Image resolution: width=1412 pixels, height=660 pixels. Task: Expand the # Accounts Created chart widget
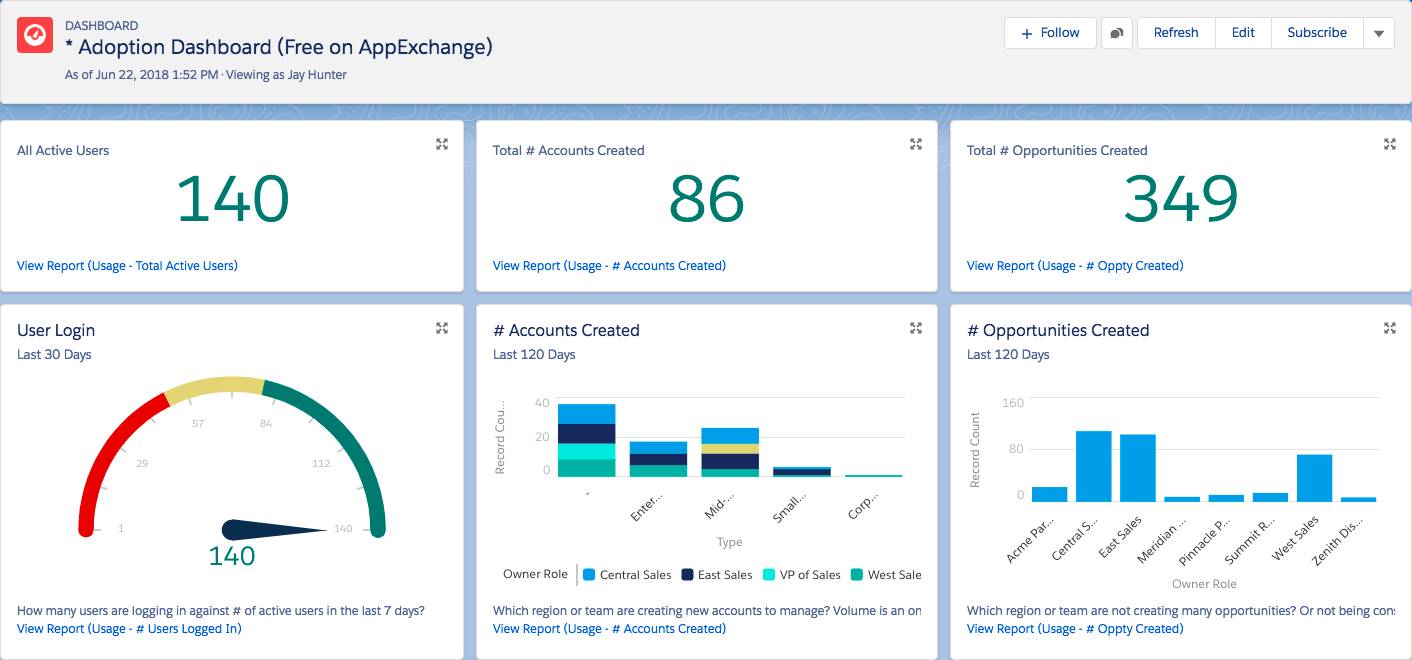[x=915, y=327]
